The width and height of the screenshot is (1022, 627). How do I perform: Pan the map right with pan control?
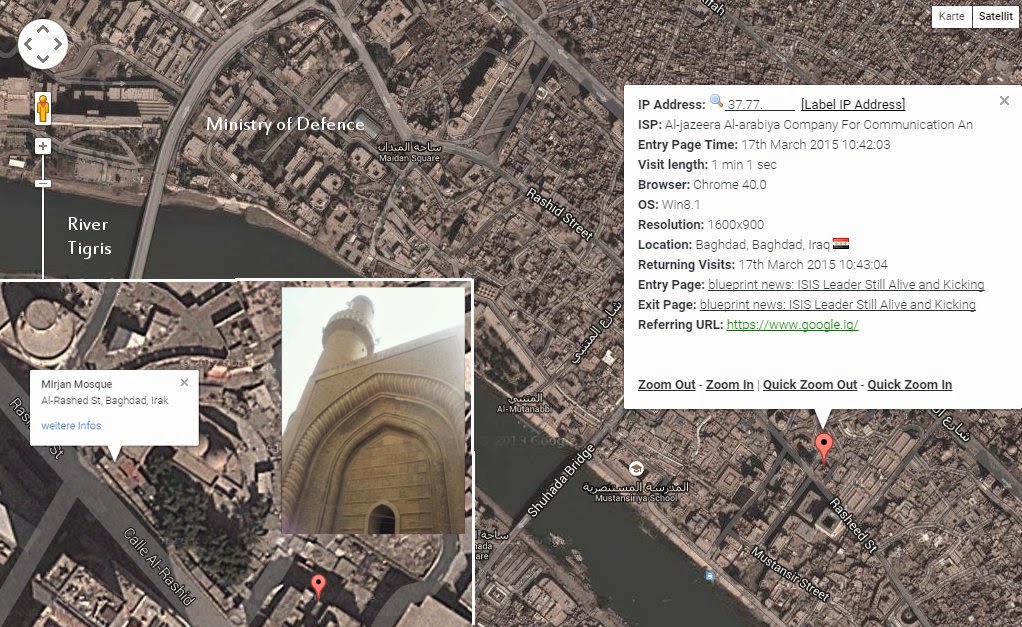58,44
